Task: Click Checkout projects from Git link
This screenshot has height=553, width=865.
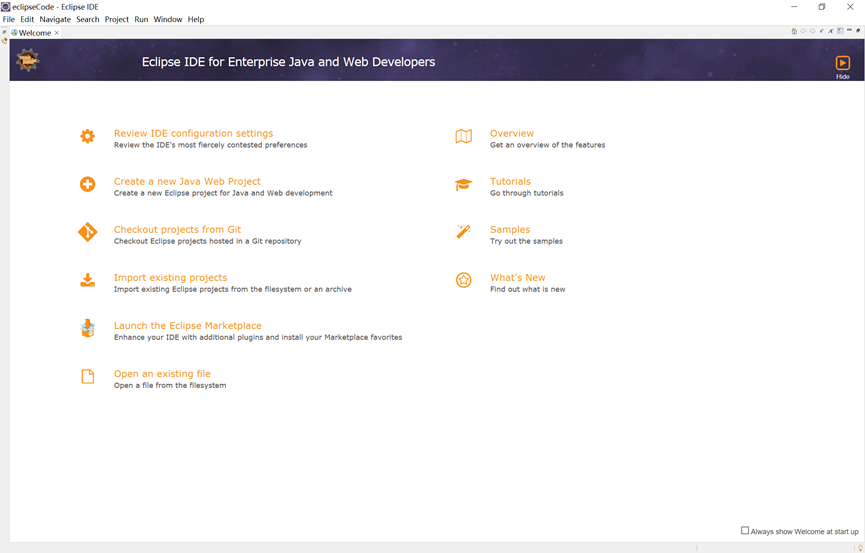Action: [177, 230]
